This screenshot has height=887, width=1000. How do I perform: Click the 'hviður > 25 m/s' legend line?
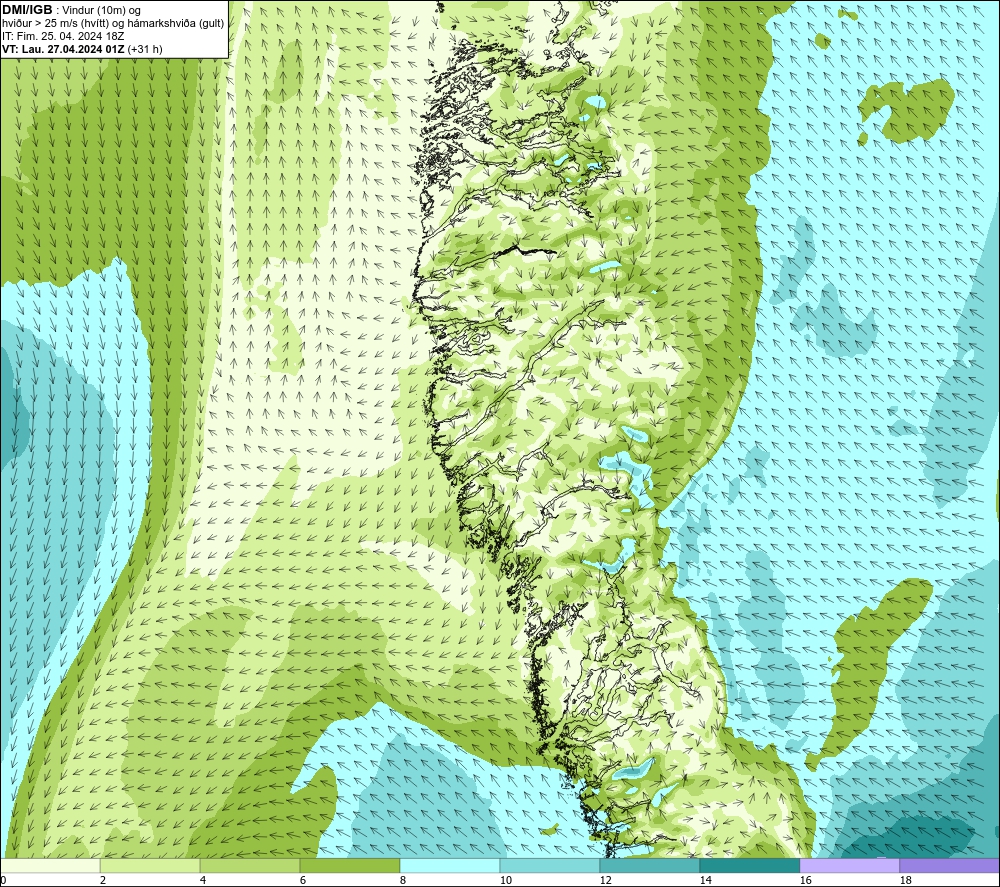[113, 24]
